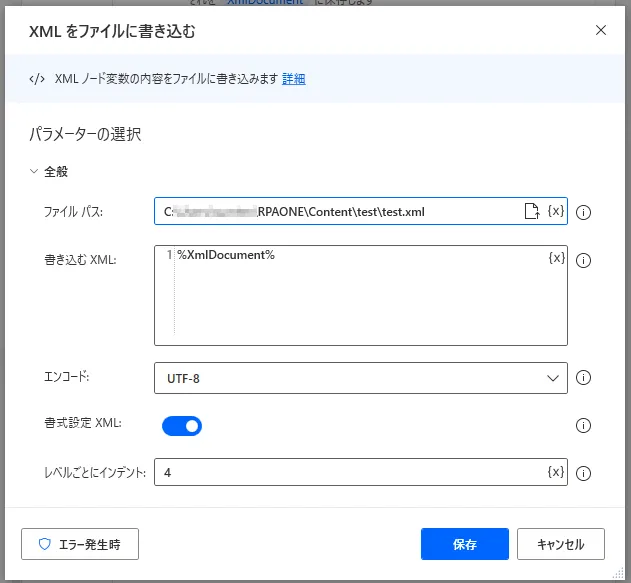The image size is (631, 583).
Task: Show info for ファイル パス parameter
Action: click(x=583, y=212)
